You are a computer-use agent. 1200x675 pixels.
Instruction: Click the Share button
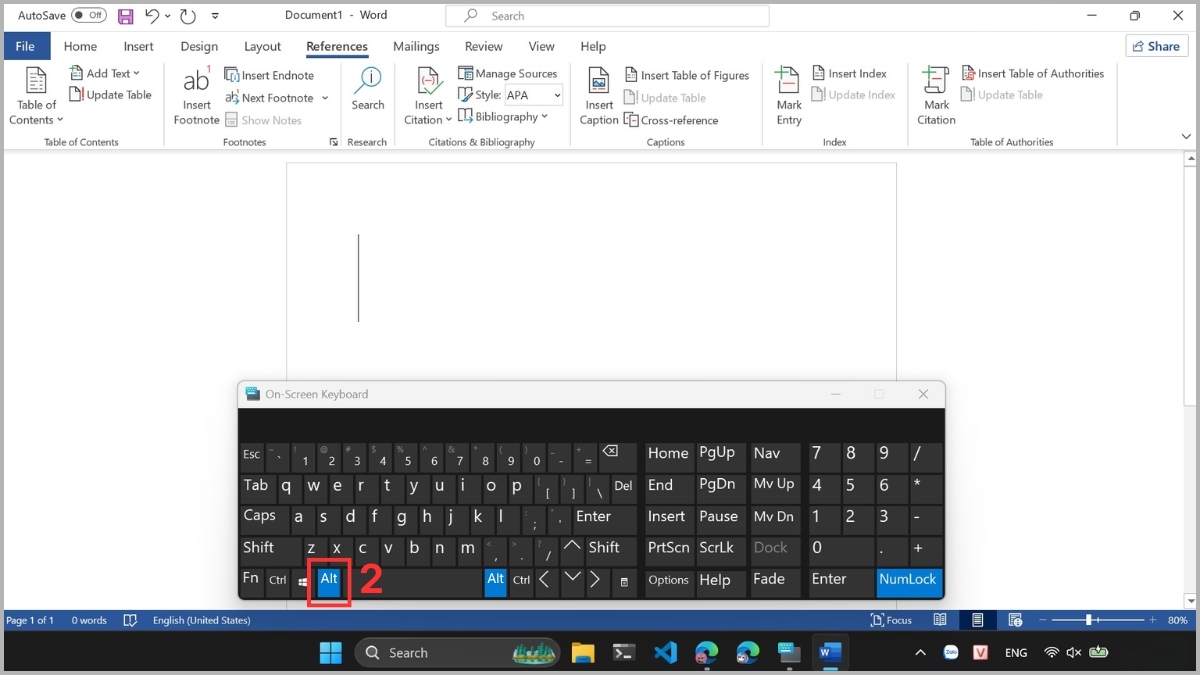point(1157,46)
